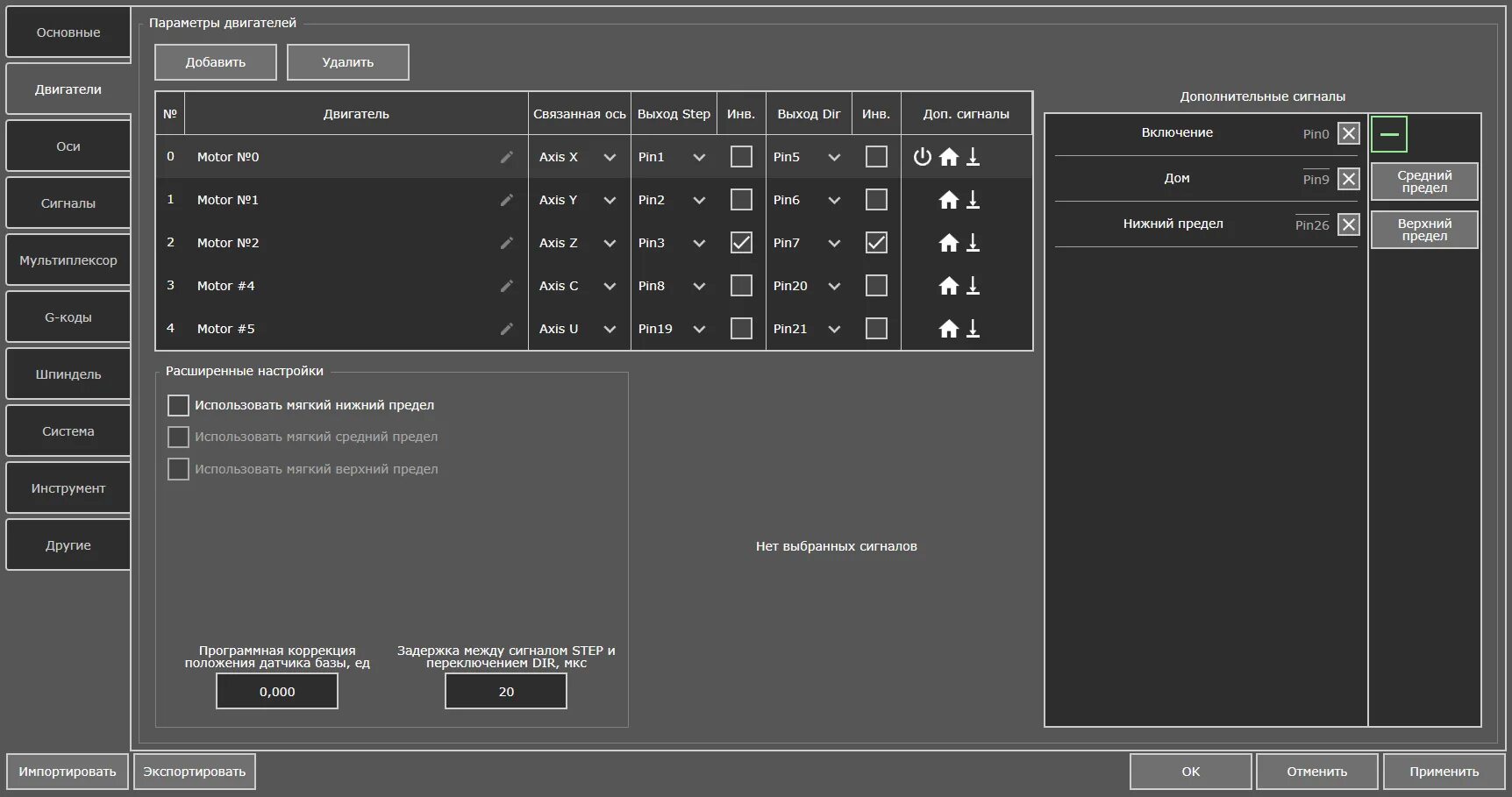Click the lower limit icon for Motor №1
The width and height of the screenshot is (1512, 797).
[973, 200]
